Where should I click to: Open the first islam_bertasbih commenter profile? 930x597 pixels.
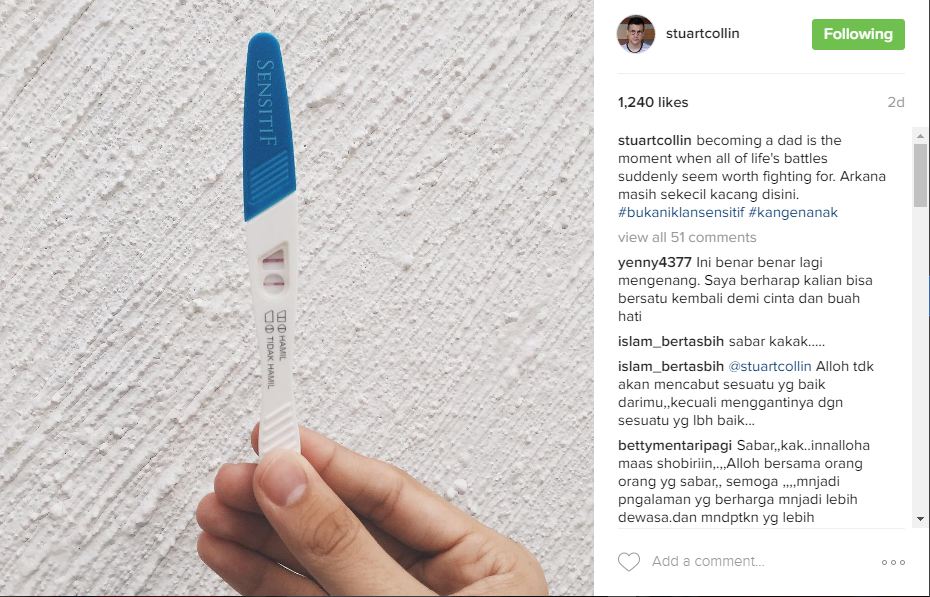click(671, 341)
